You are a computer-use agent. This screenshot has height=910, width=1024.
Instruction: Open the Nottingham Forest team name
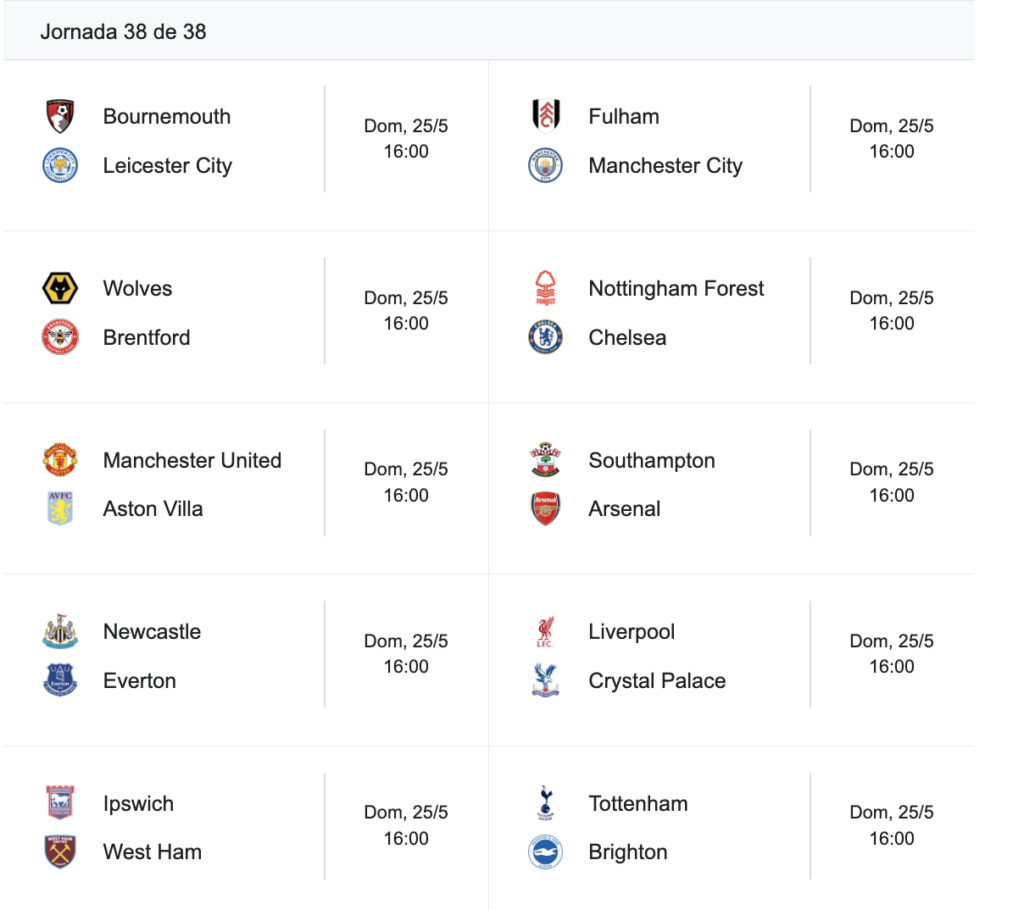click(676, 288)
